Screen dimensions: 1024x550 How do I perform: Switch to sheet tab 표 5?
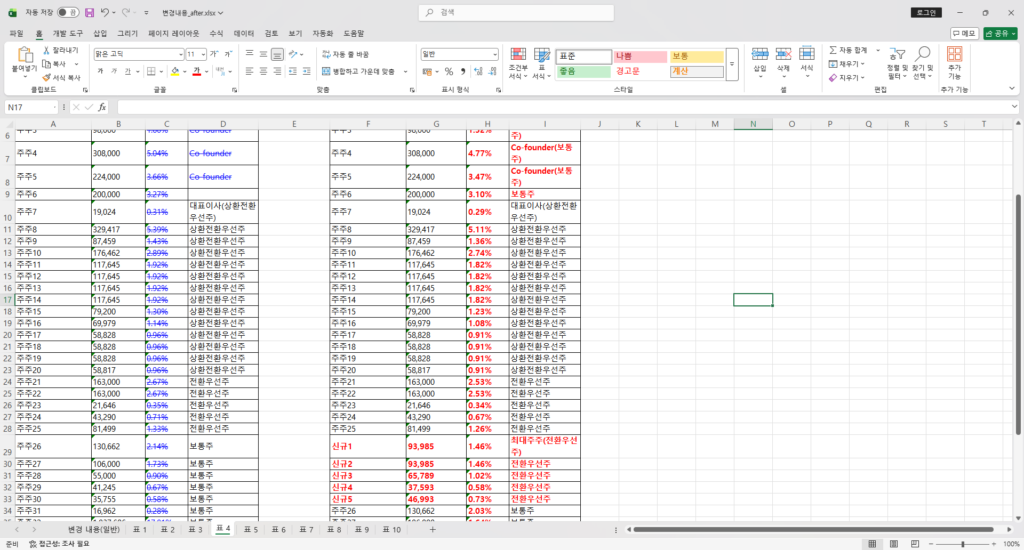[x=250, y=529]
